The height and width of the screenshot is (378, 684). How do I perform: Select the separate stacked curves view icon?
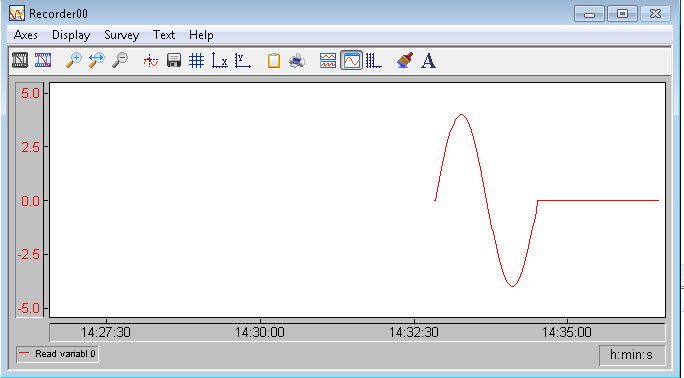328,60
